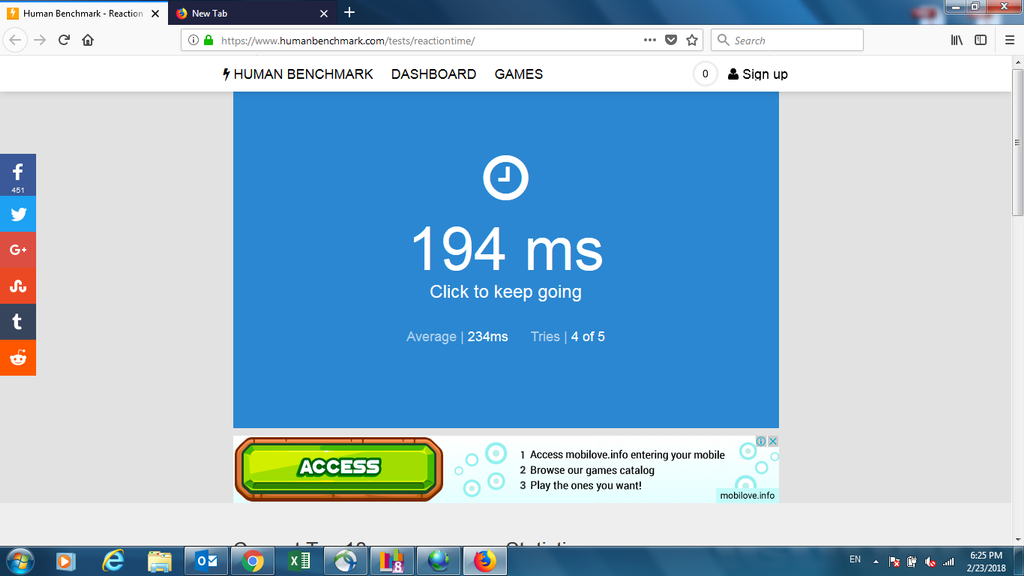The width and height of the screenshot is (1024, 576).
Task: Close the Human Benchmark tab
Action: [155, 13]
